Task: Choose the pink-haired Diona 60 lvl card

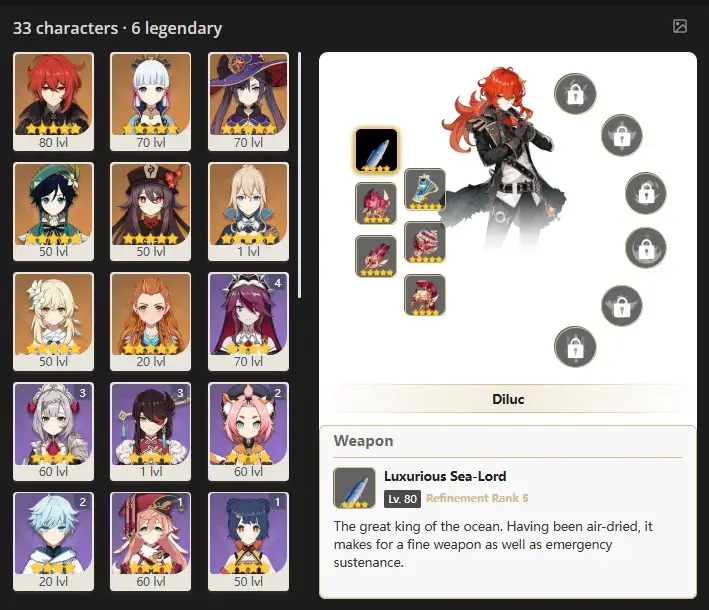Action: click(248, 431)
